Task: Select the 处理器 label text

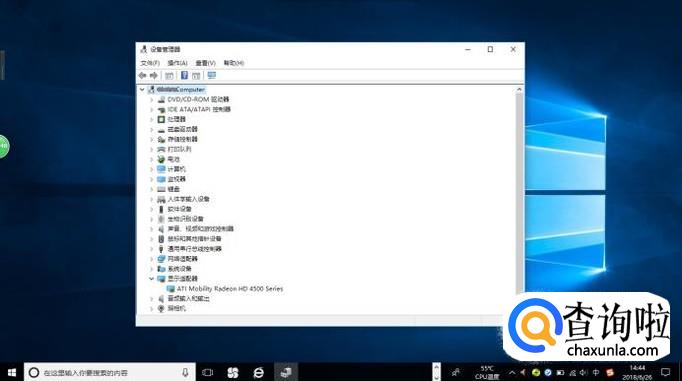Action: point(177,119)
